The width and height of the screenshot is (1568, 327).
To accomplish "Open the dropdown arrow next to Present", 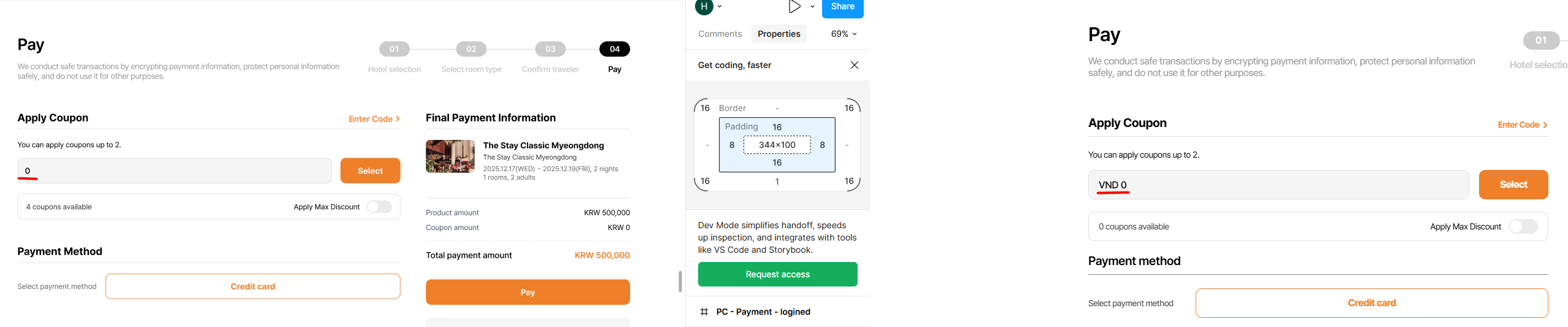I will click(812, 7).
